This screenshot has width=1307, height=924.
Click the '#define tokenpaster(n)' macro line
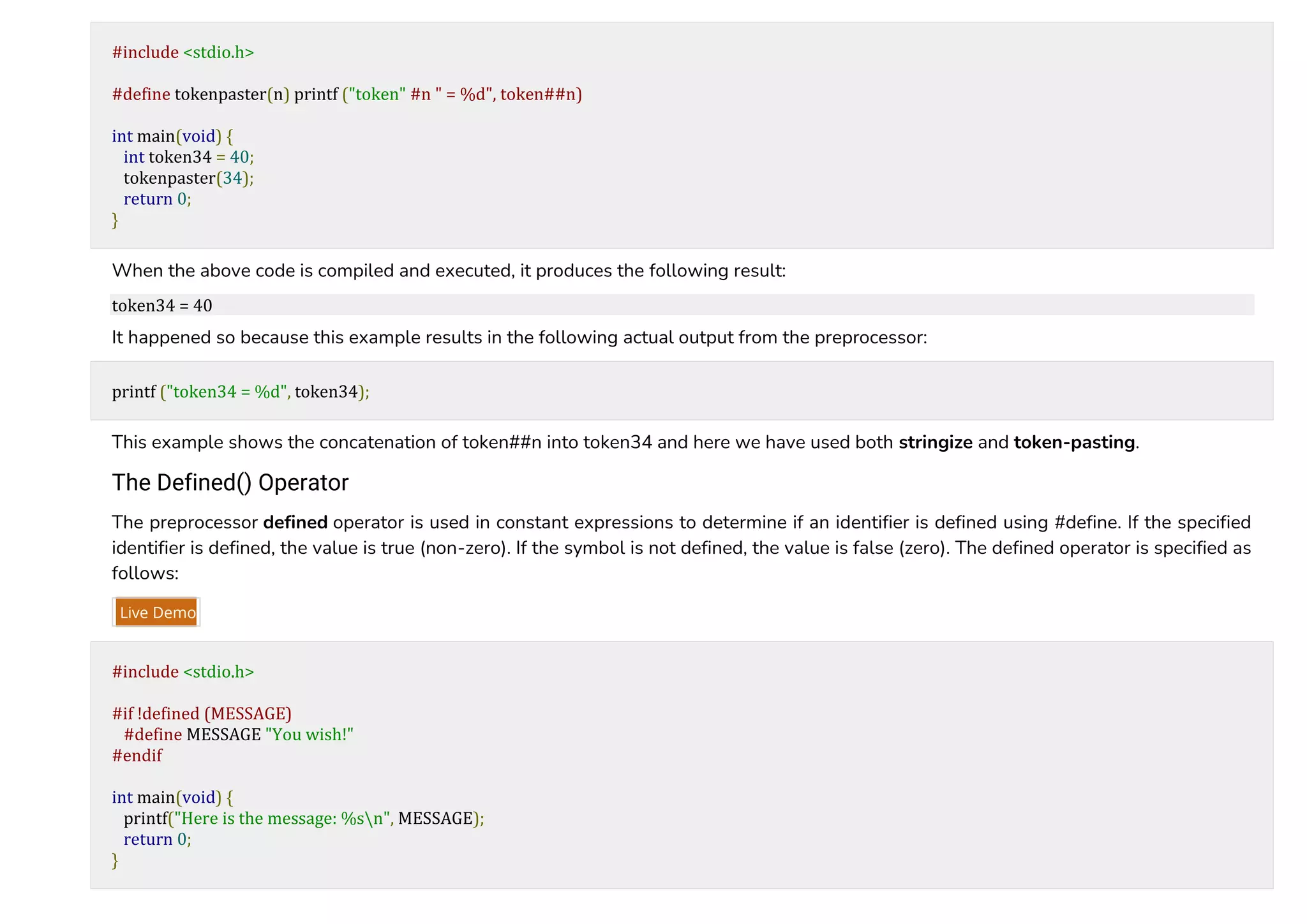pos(347,94)
